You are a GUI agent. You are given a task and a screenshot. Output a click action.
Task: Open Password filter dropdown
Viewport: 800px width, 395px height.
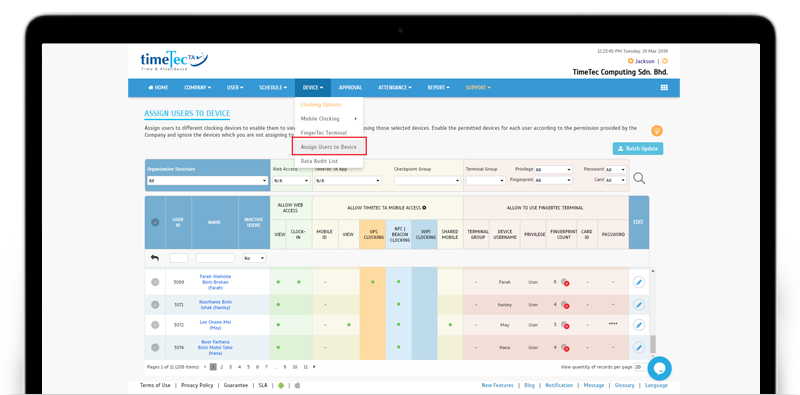pyautogui.click(x=616, y=169)
